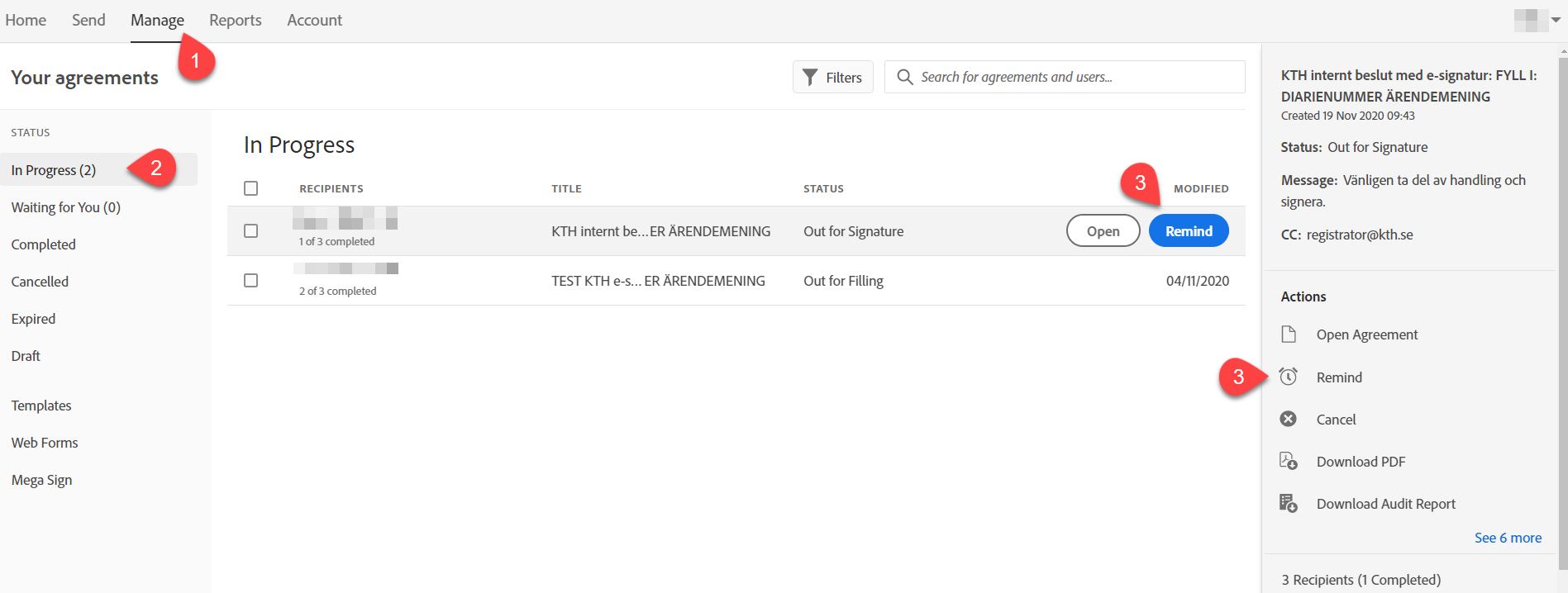
Task: Click Download Audit Report text
Action: pos(1386,504)
